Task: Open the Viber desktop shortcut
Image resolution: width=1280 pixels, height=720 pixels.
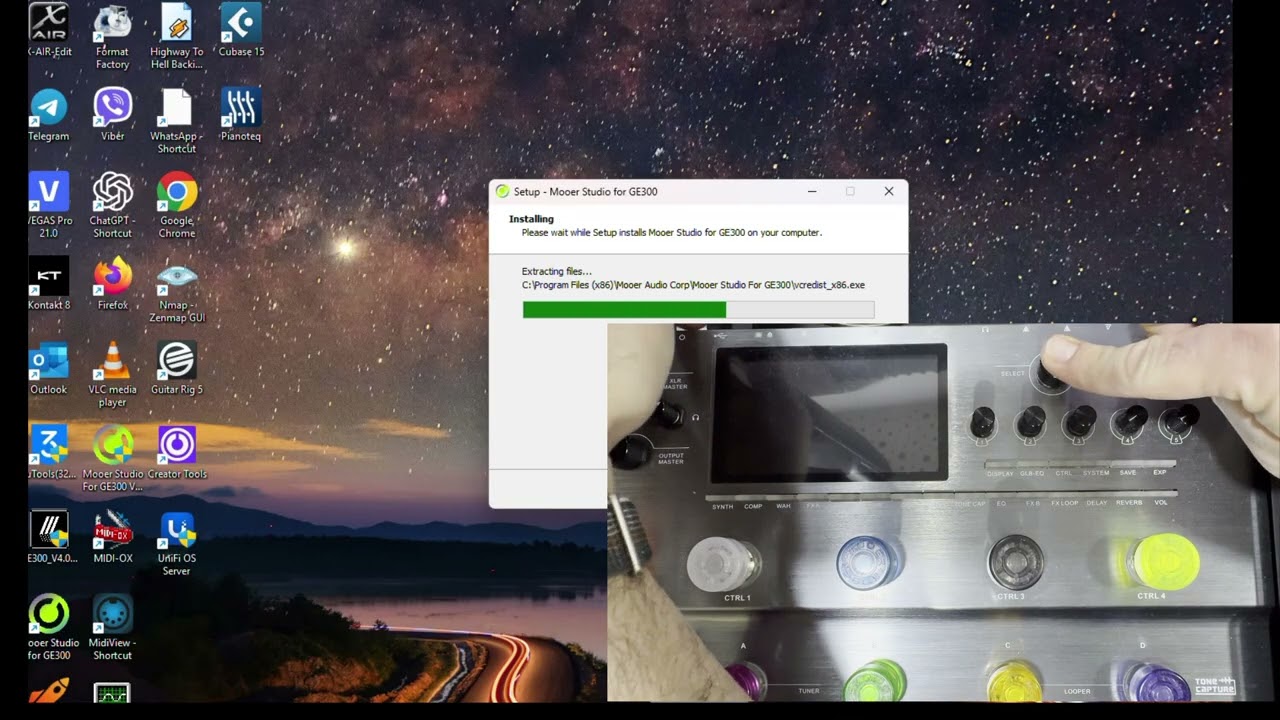Action: pos(112,115)
